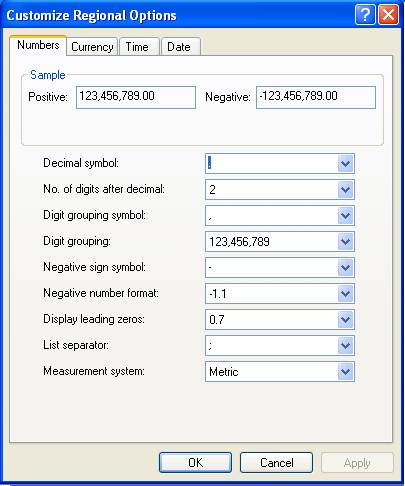Click the Measurement system label
Screen dimensions: 405x486
[94, 371]
